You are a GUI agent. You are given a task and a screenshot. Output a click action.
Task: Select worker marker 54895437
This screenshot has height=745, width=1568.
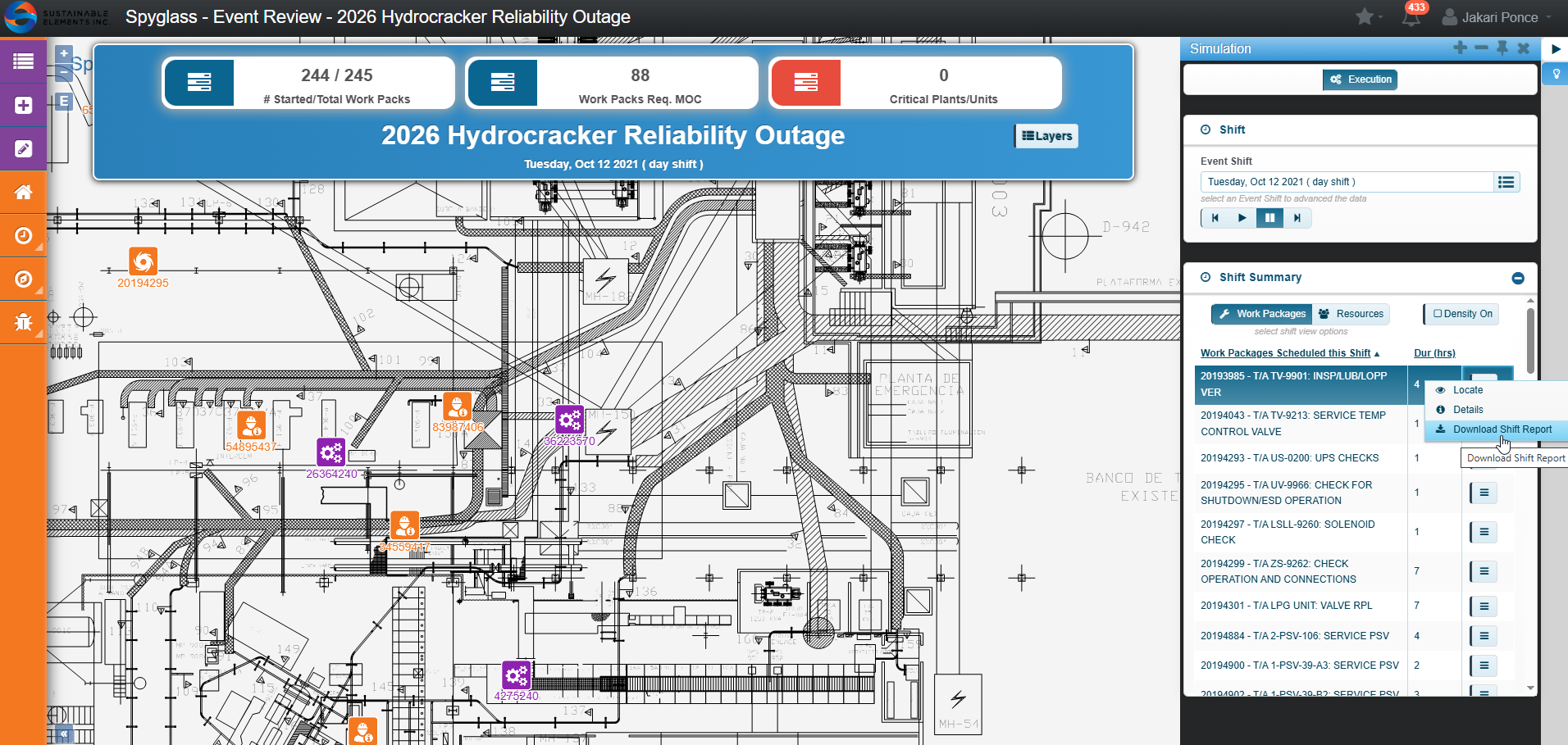251,425
